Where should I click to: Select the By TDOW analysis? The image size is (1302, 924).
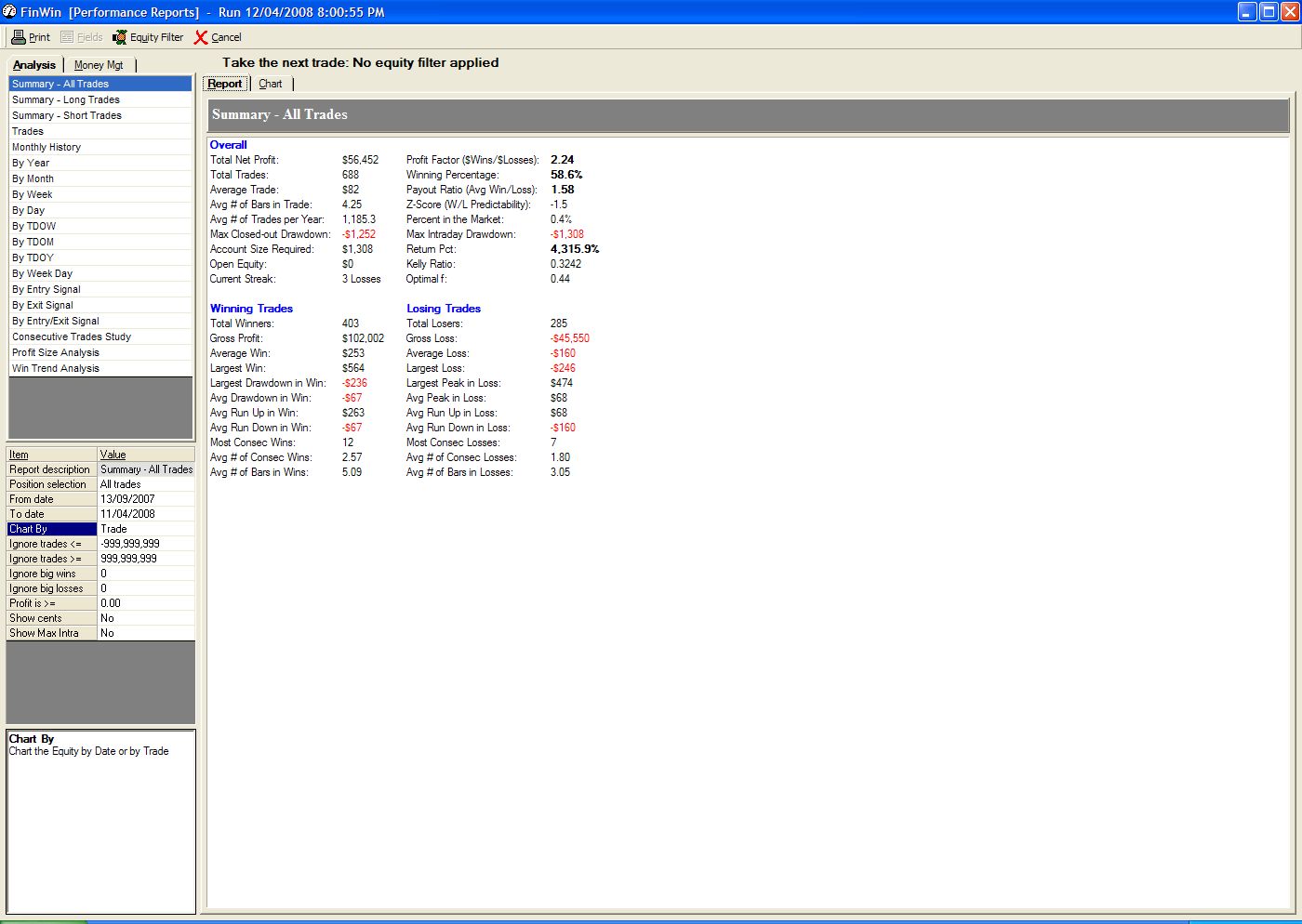[100, 226]
